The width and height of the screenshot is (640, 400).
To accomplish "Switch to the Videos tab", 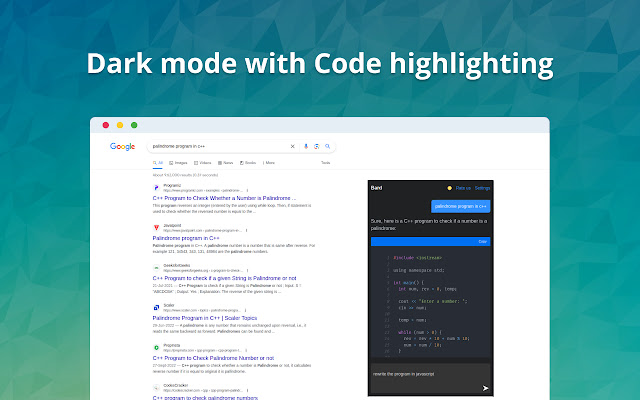I will 203,162.
